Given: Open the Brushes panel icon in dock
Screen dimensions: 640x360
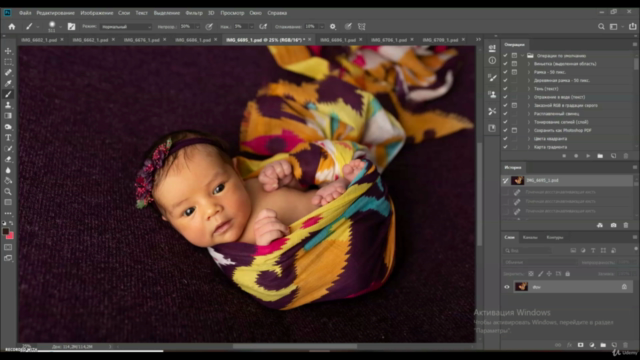Looking at the screenshot, I should coord(492,78).
